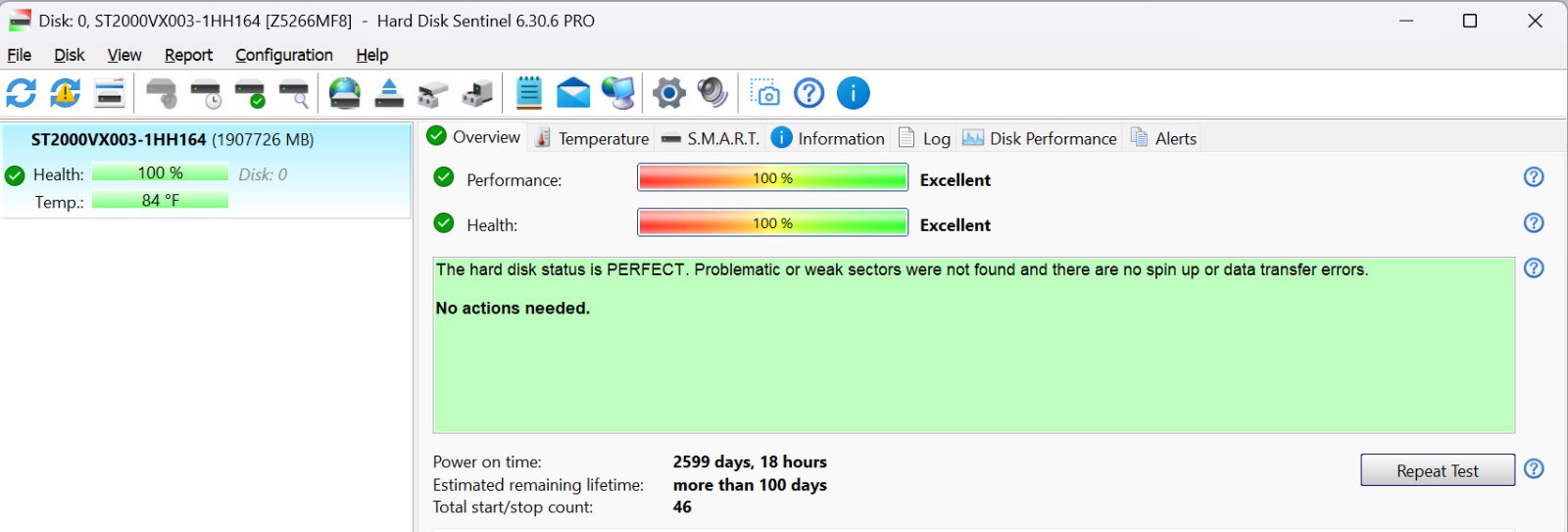This screenshot has height=532, width=1568.
Task: Click the green check icon beside Performance label
Action: tap(444, 176)
